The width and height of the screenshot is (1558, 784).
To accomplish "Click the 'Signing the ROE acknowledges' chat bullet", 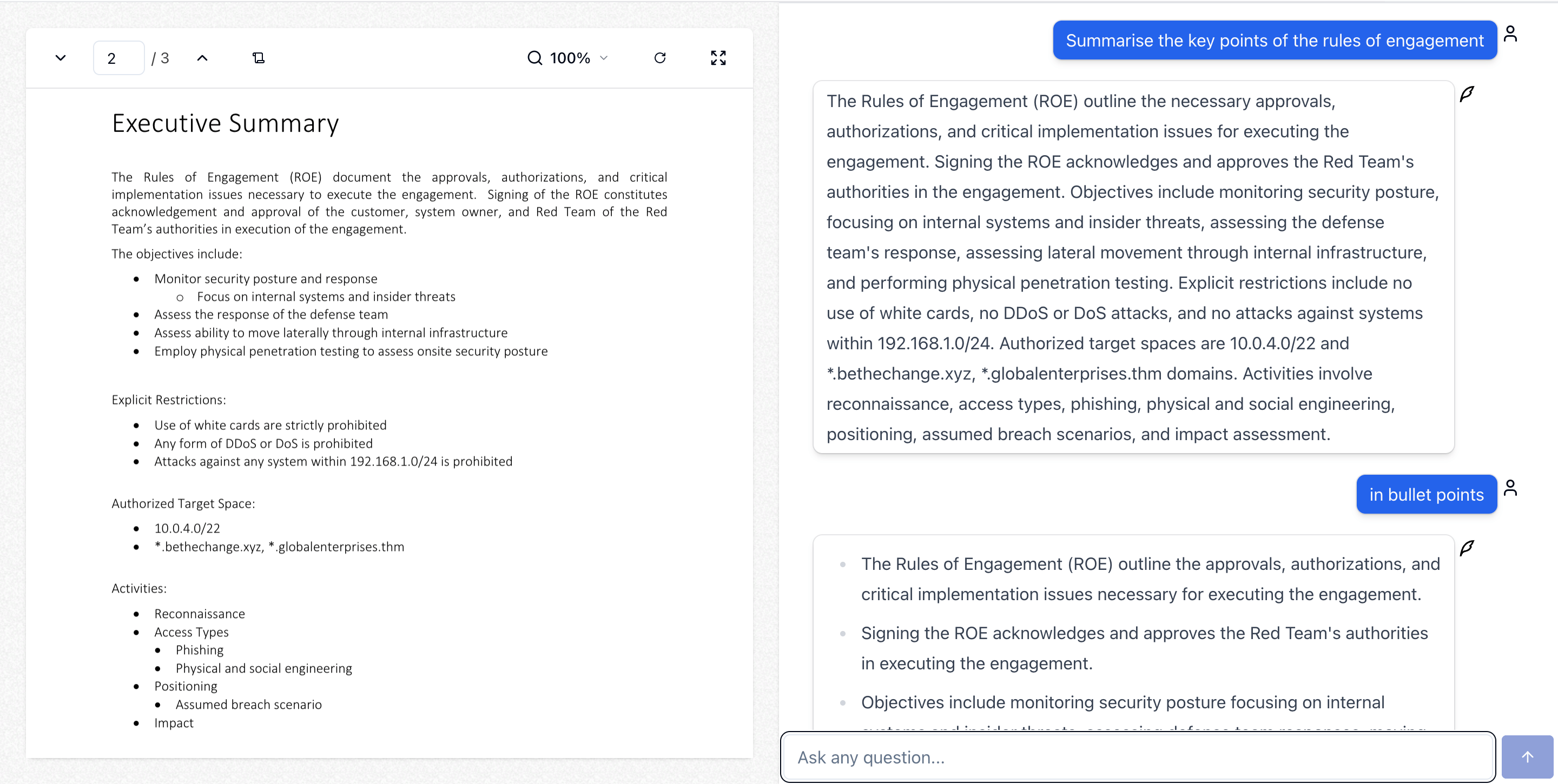I will point(1144,648).
